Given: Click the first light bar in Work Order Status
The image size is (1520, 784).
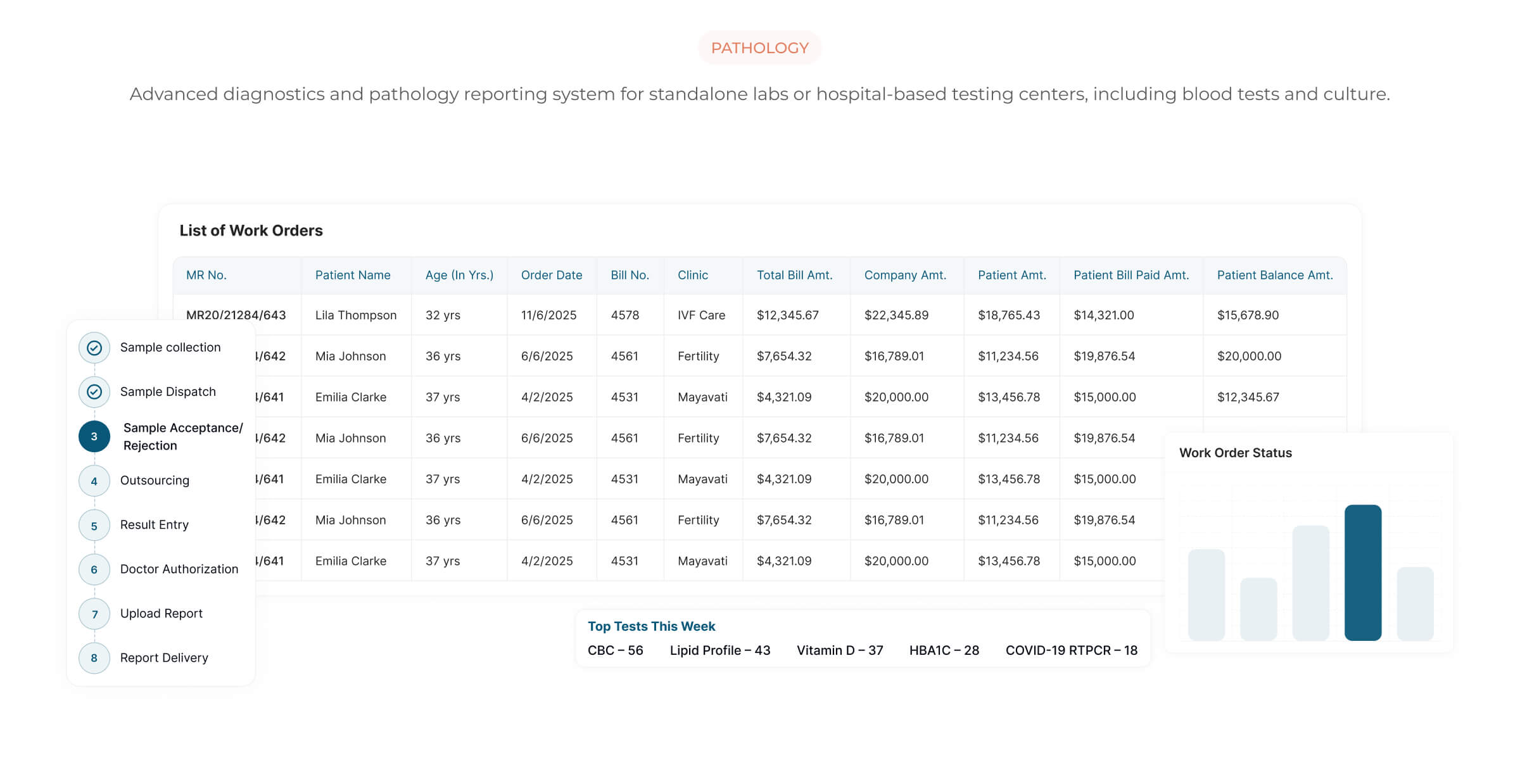Looking at the screenshot, I should pyautogui.click(x=1206, y=595).
